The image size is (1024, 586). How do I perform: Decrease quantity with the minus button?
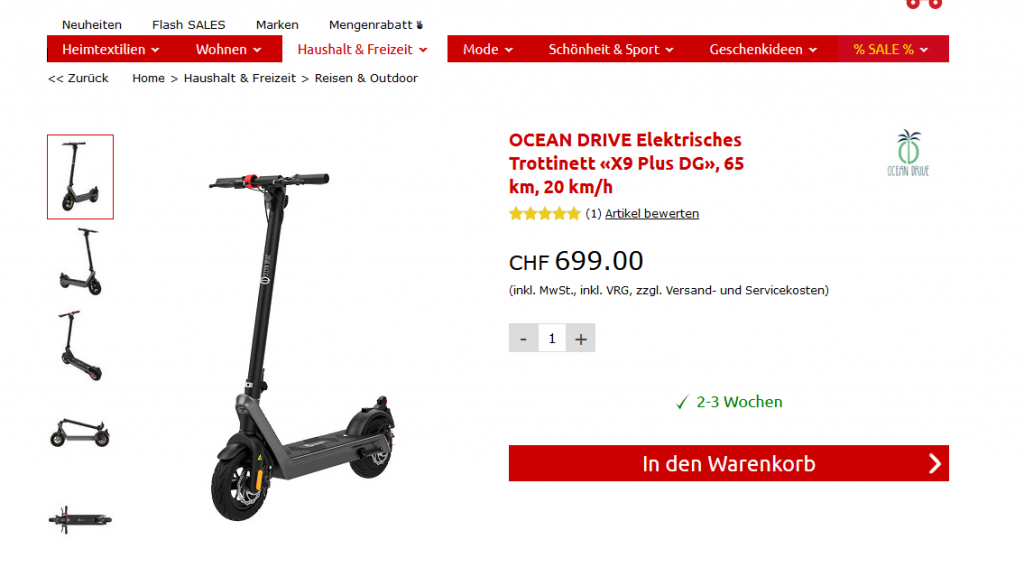[523, 338]
